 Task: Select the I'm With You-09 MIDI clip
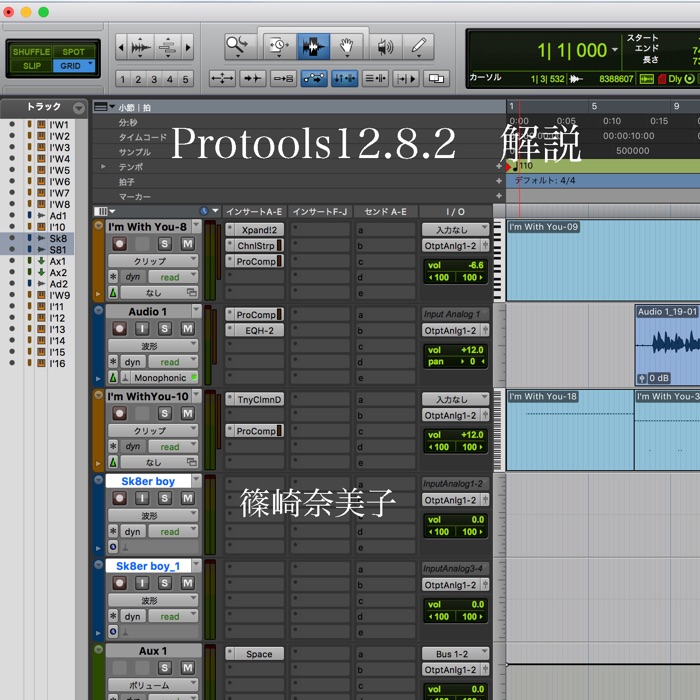pyautogui.click(x=603, y=260)
